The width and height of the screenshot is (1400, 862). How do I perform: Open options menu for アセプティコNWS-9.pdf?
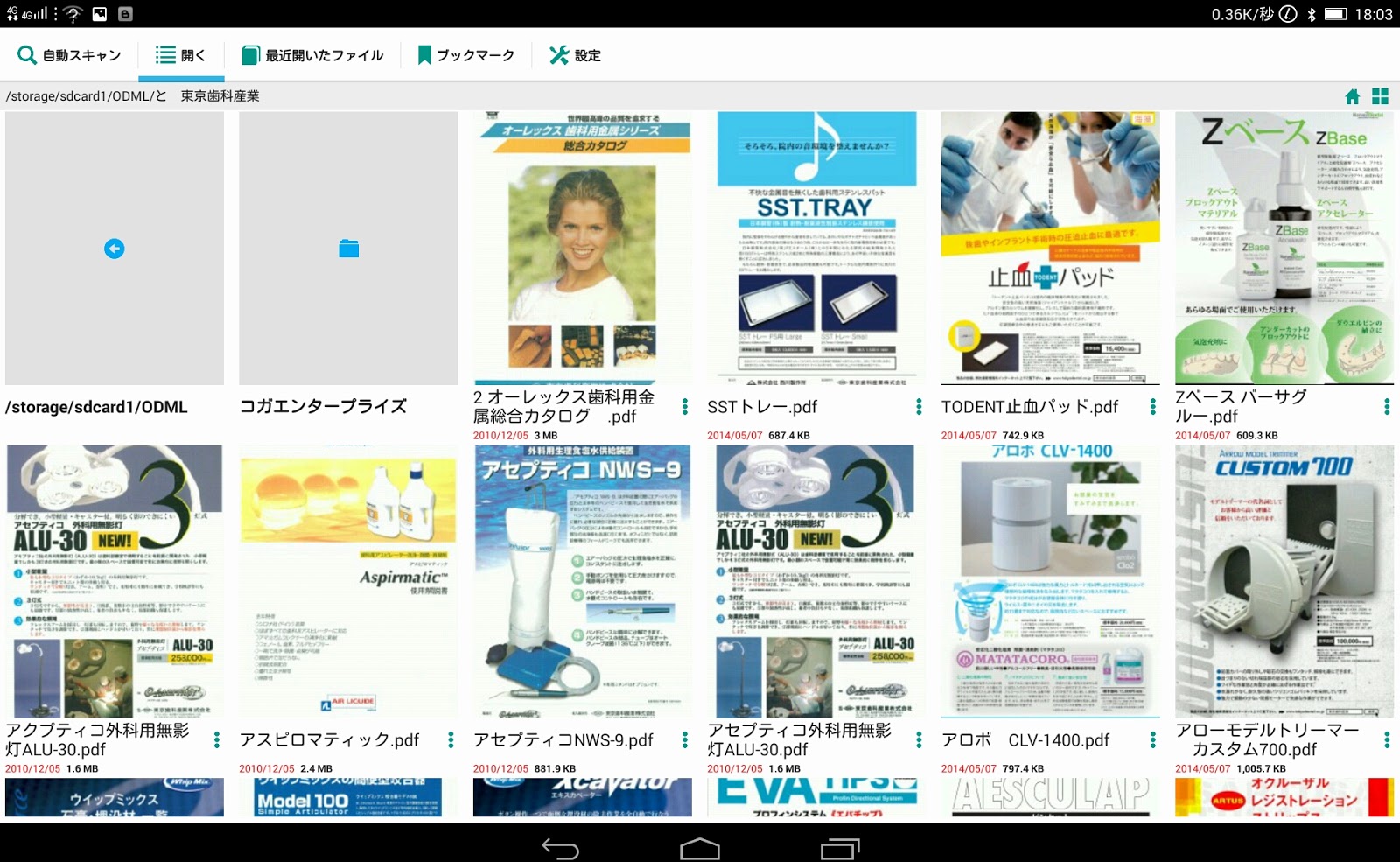click(685, 740)
